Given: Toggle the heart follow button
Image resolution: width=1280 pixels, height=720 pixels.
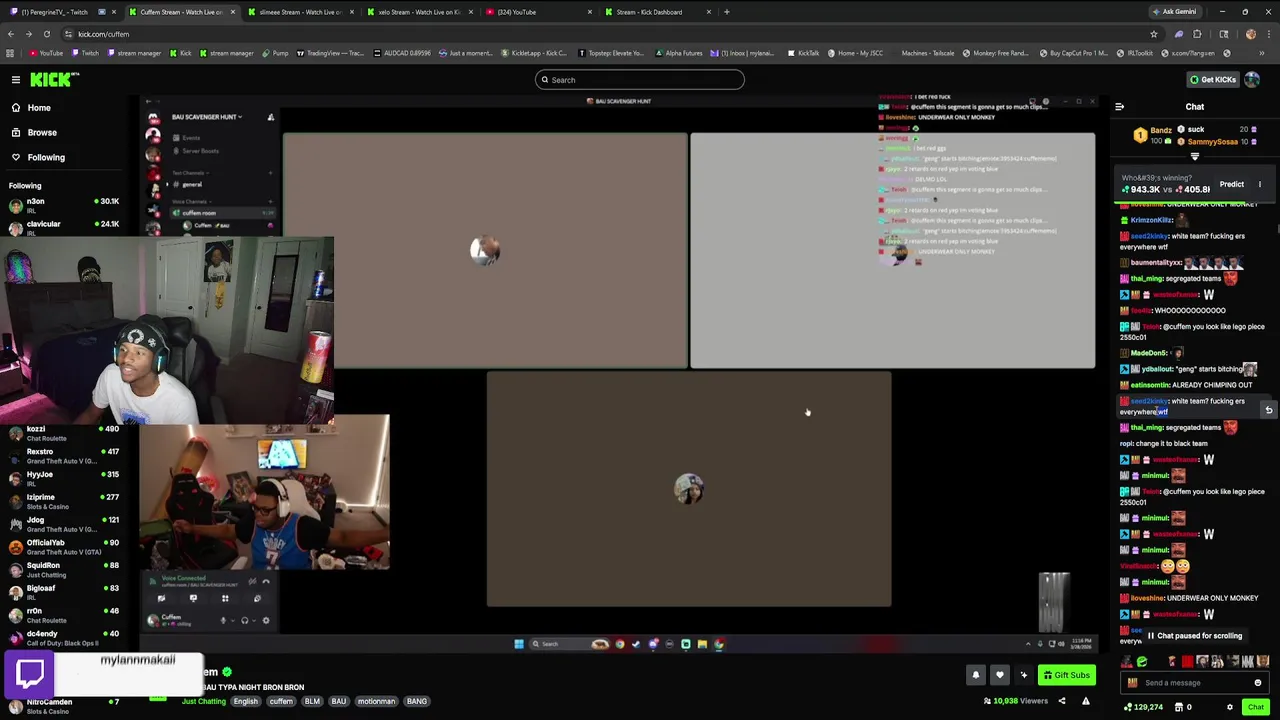Looking at the screenshot, I should point(999,675).
